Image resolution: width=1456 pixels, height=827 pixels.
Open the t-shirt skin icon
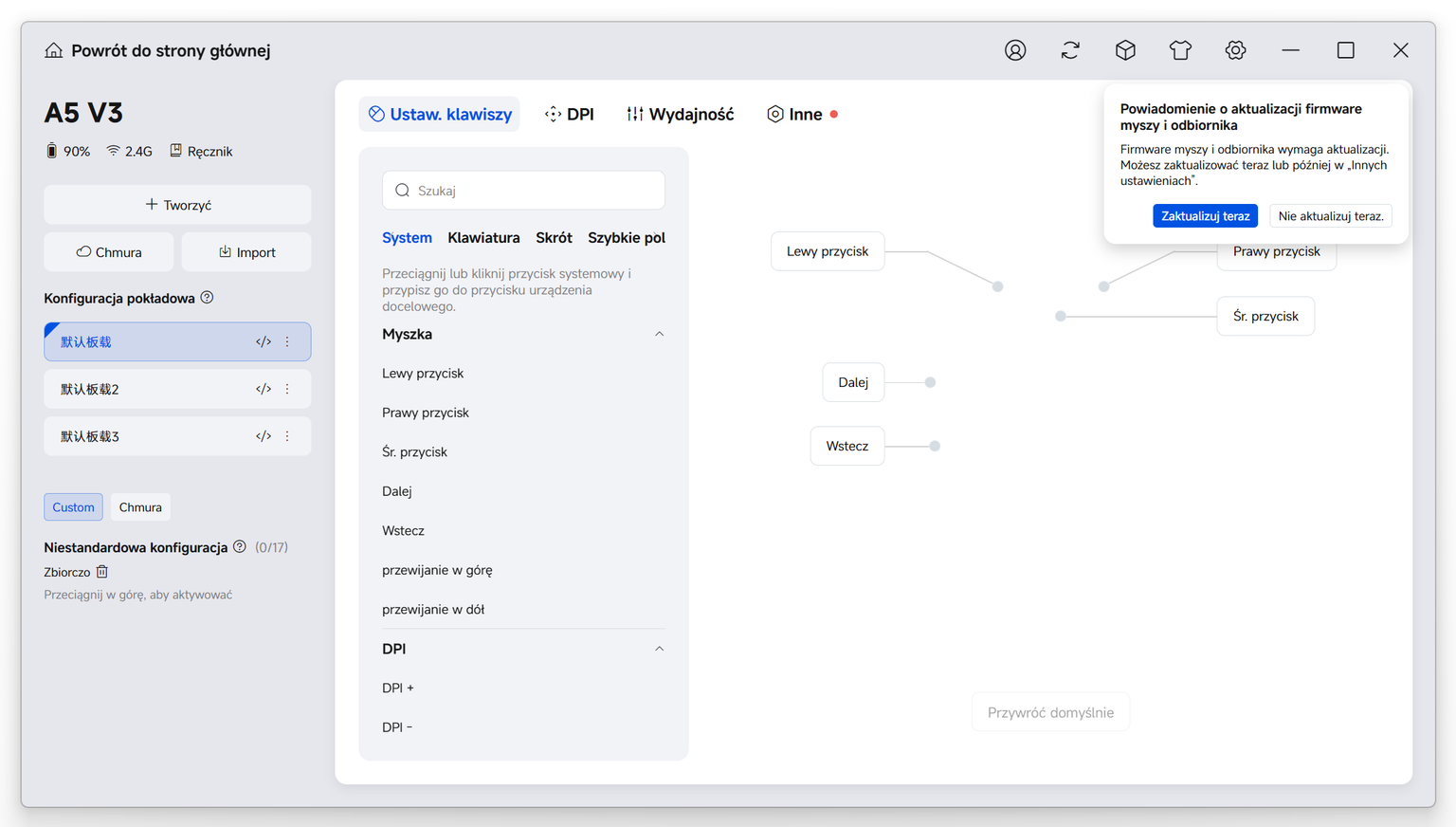pos(1180,50)
